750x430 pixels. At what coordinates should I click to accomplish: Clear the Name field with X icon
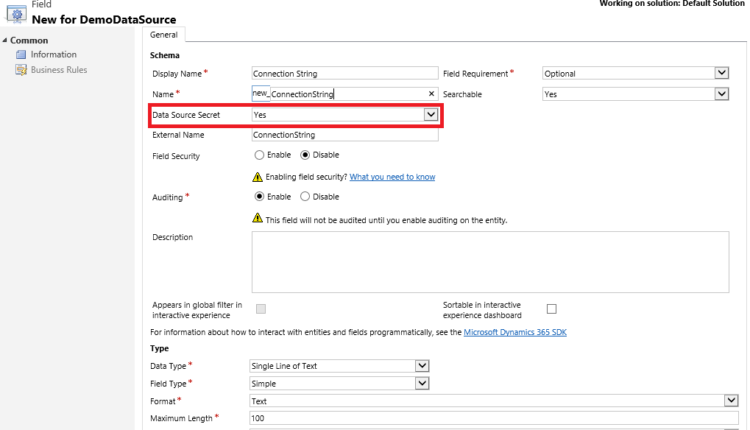pos(432,94)
